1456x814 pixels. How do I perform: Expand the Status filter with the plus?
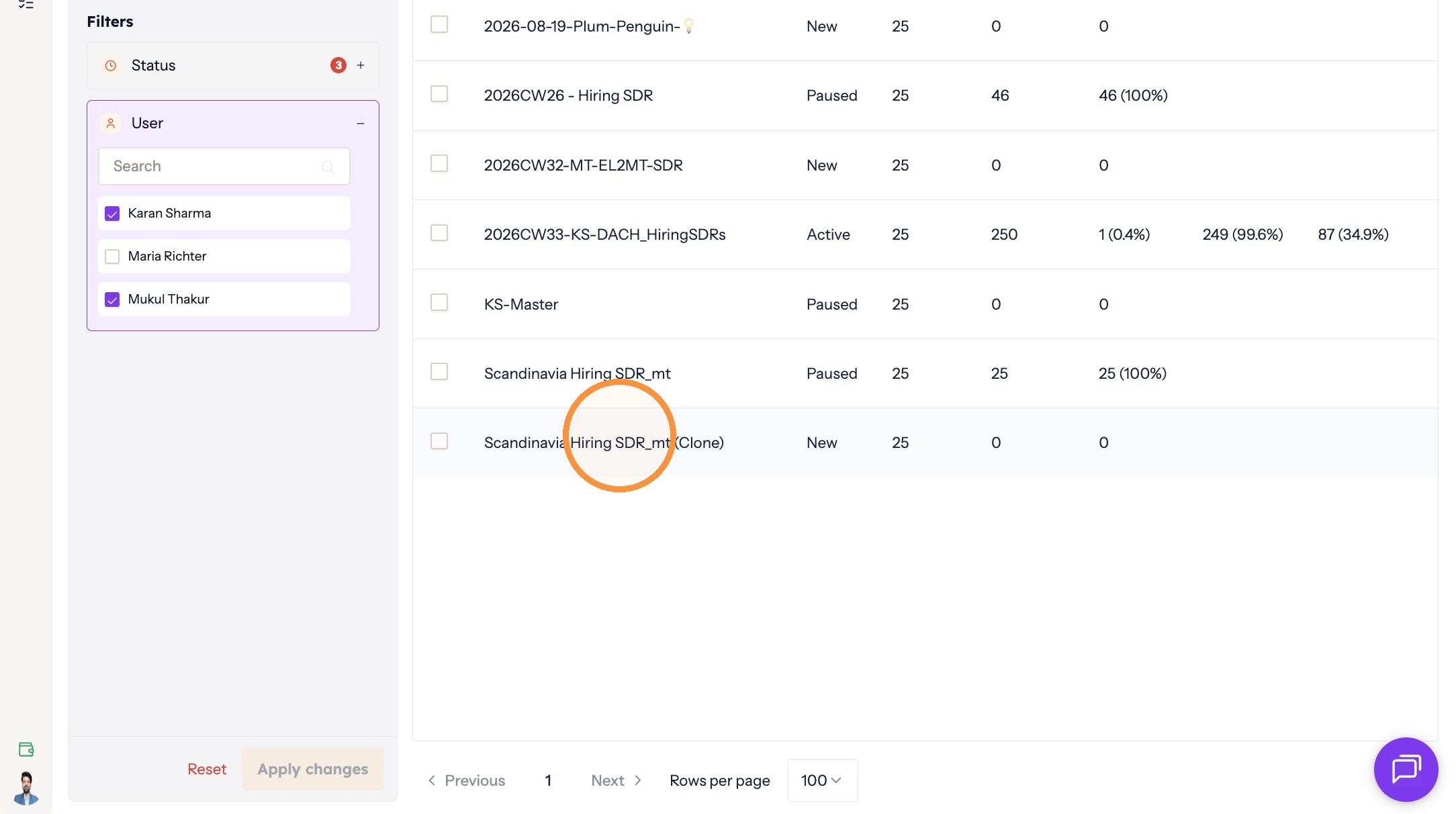tap(361, 65)
